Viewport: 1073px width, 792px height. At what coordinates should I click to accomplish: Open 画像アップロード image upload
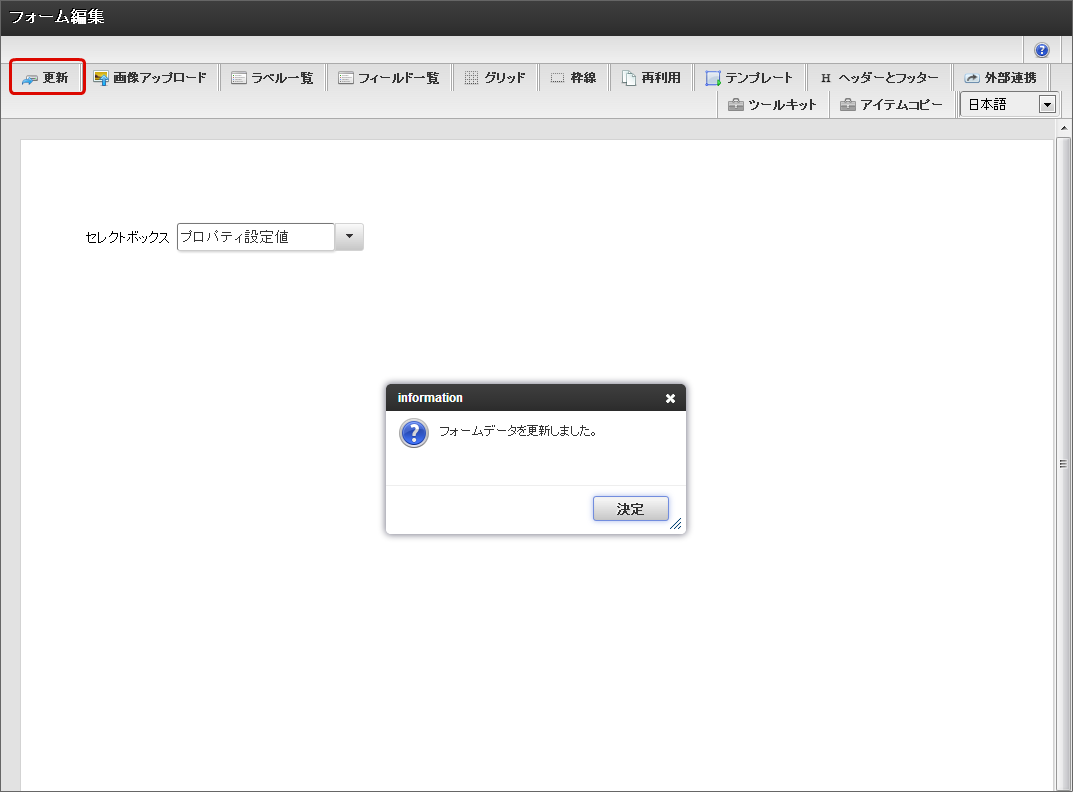point(150,77)
